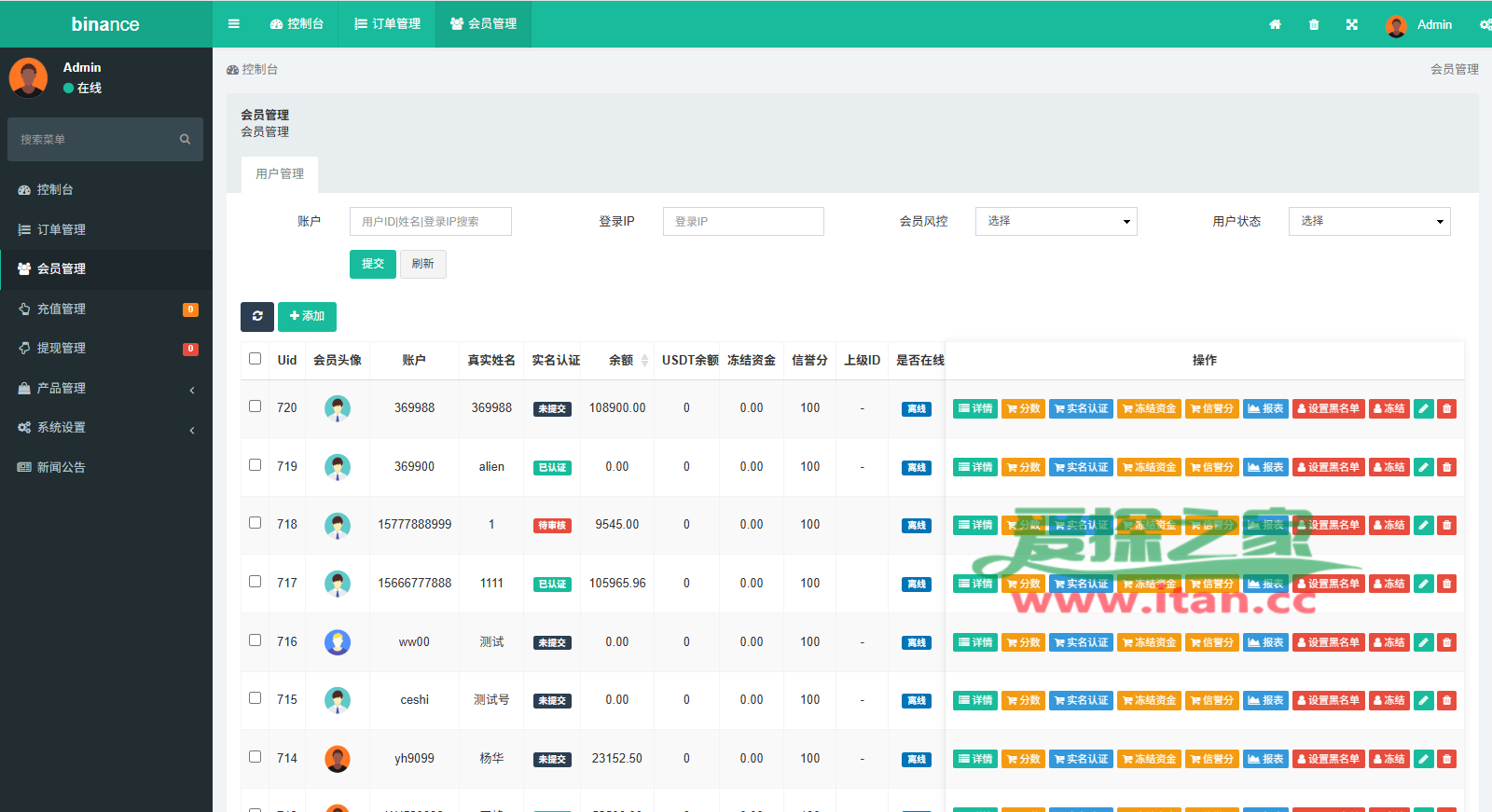Focus the 登录IP input field
The height and width of the screenshot is (812, 1492).
coord(743,222)
